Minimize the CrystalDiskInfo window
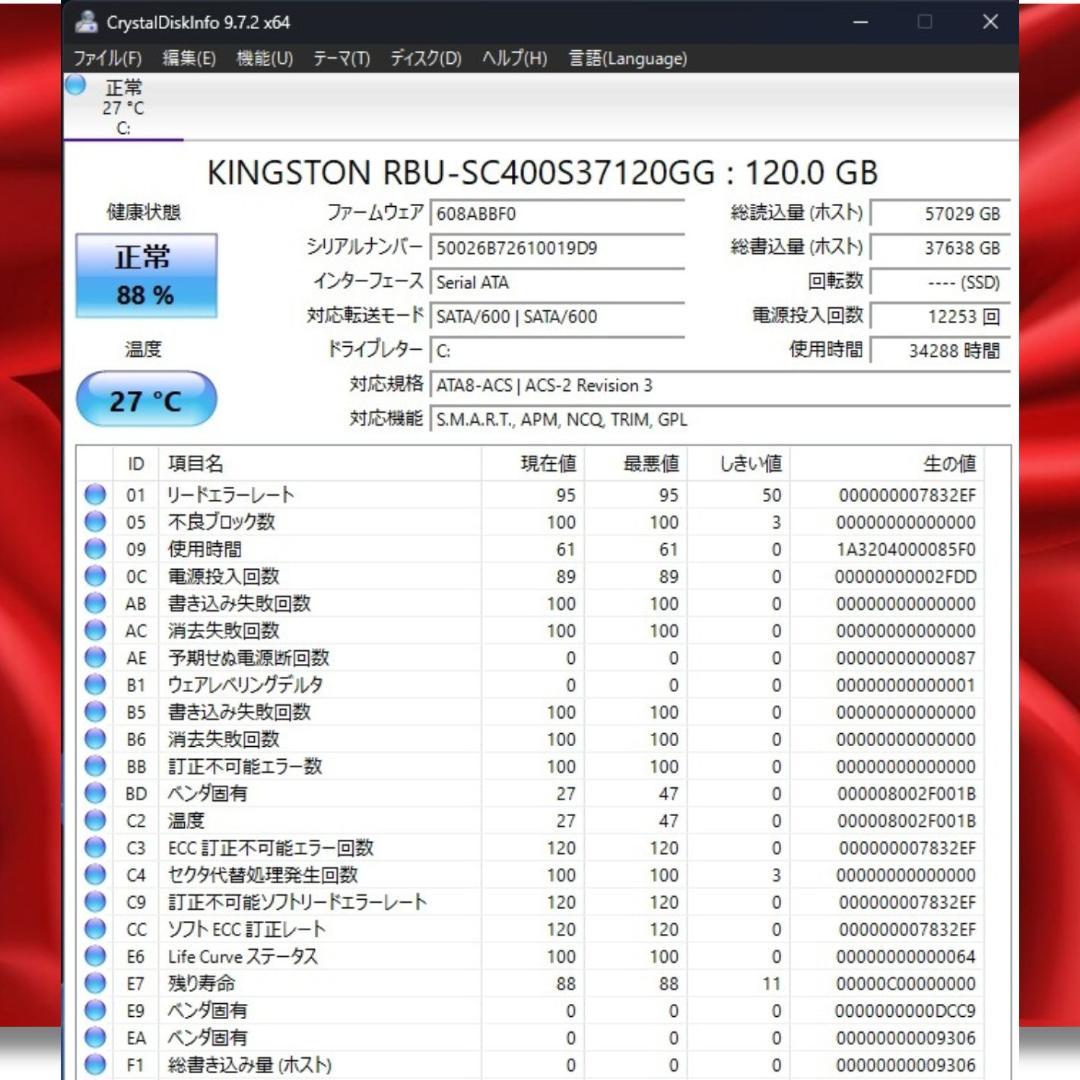1080x1080 pixels. (860, 22)
